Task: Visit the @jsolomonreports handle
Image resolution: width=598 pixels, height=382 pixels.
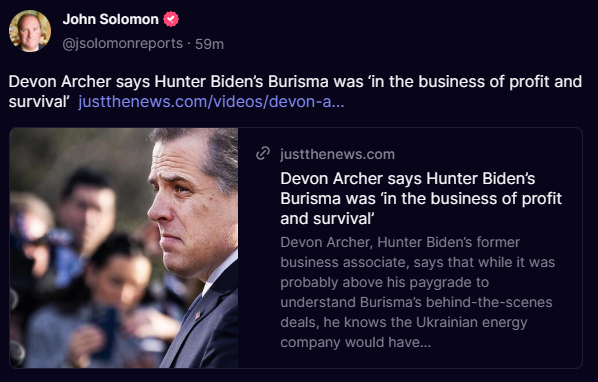Action: (x=122, y=43)
